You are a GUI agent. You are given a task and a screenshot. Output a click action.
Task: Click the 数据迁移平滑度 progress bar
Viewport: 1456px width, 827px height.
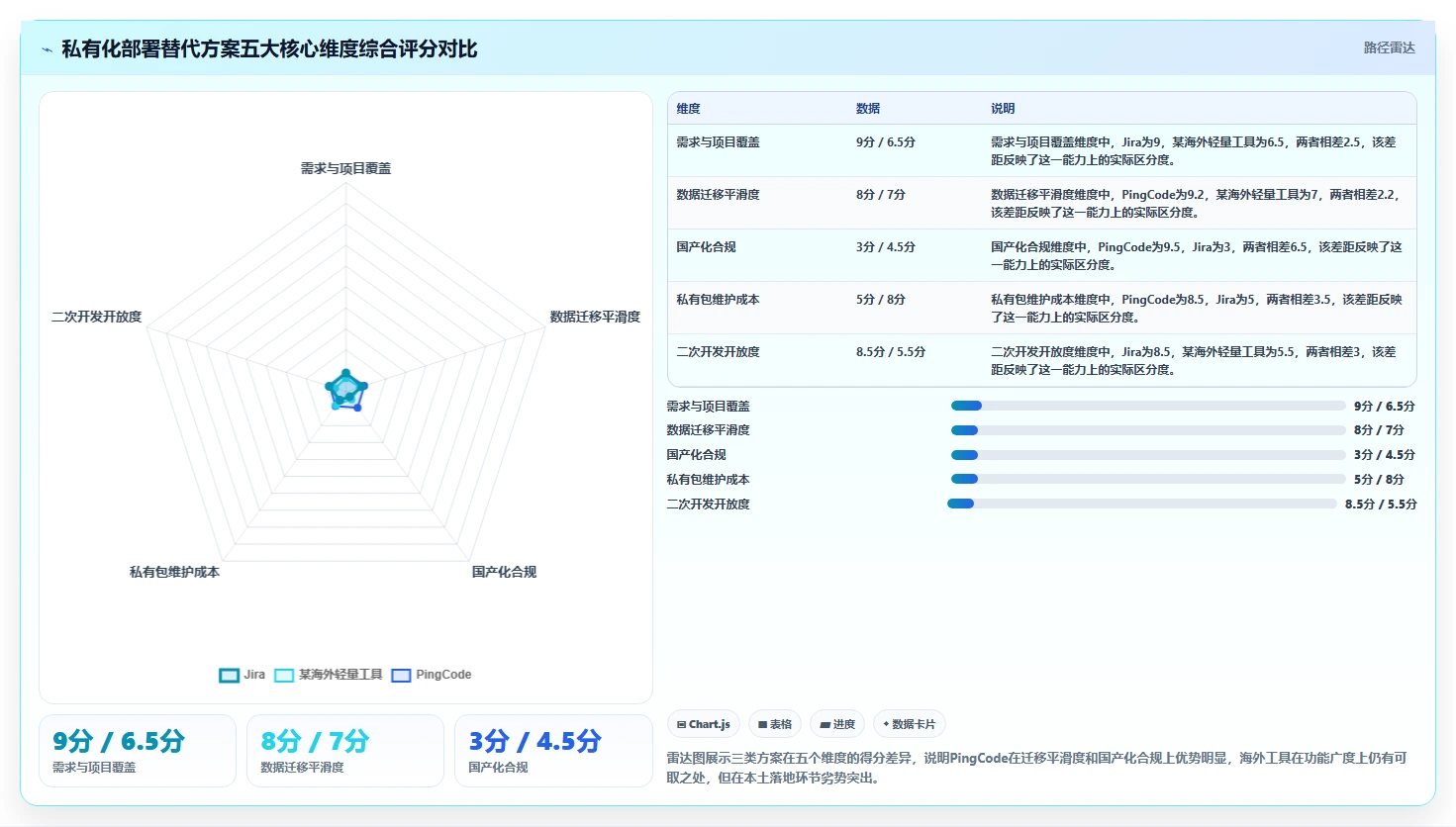click(1148, 430)
